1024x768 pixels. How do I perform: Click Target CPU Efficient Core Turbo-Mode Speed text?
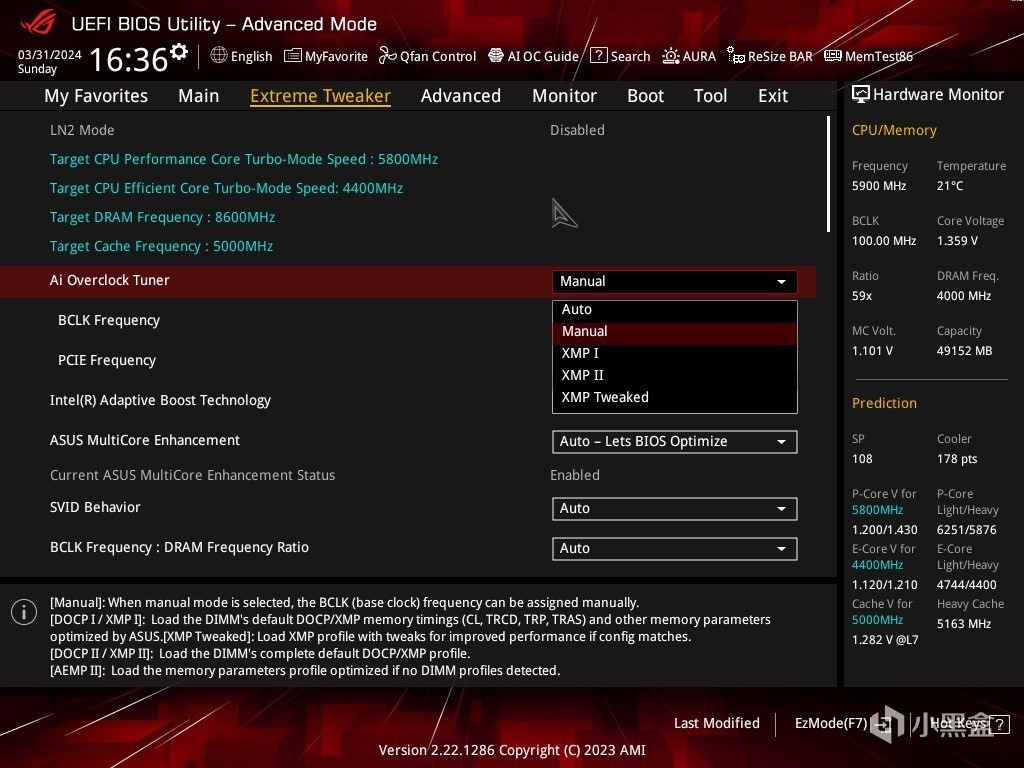point(226,188)
